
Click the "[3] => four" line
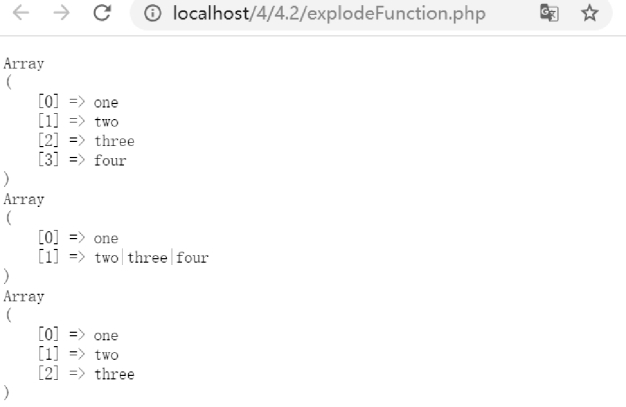[x=82, y=160]
